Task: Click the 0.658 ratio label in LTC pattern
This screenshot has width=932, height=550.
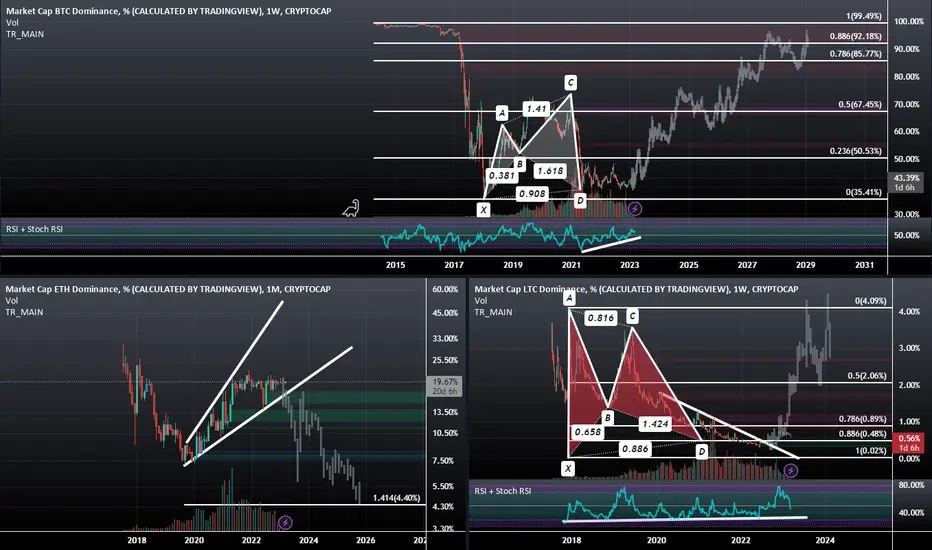Action: coord(587,432)
